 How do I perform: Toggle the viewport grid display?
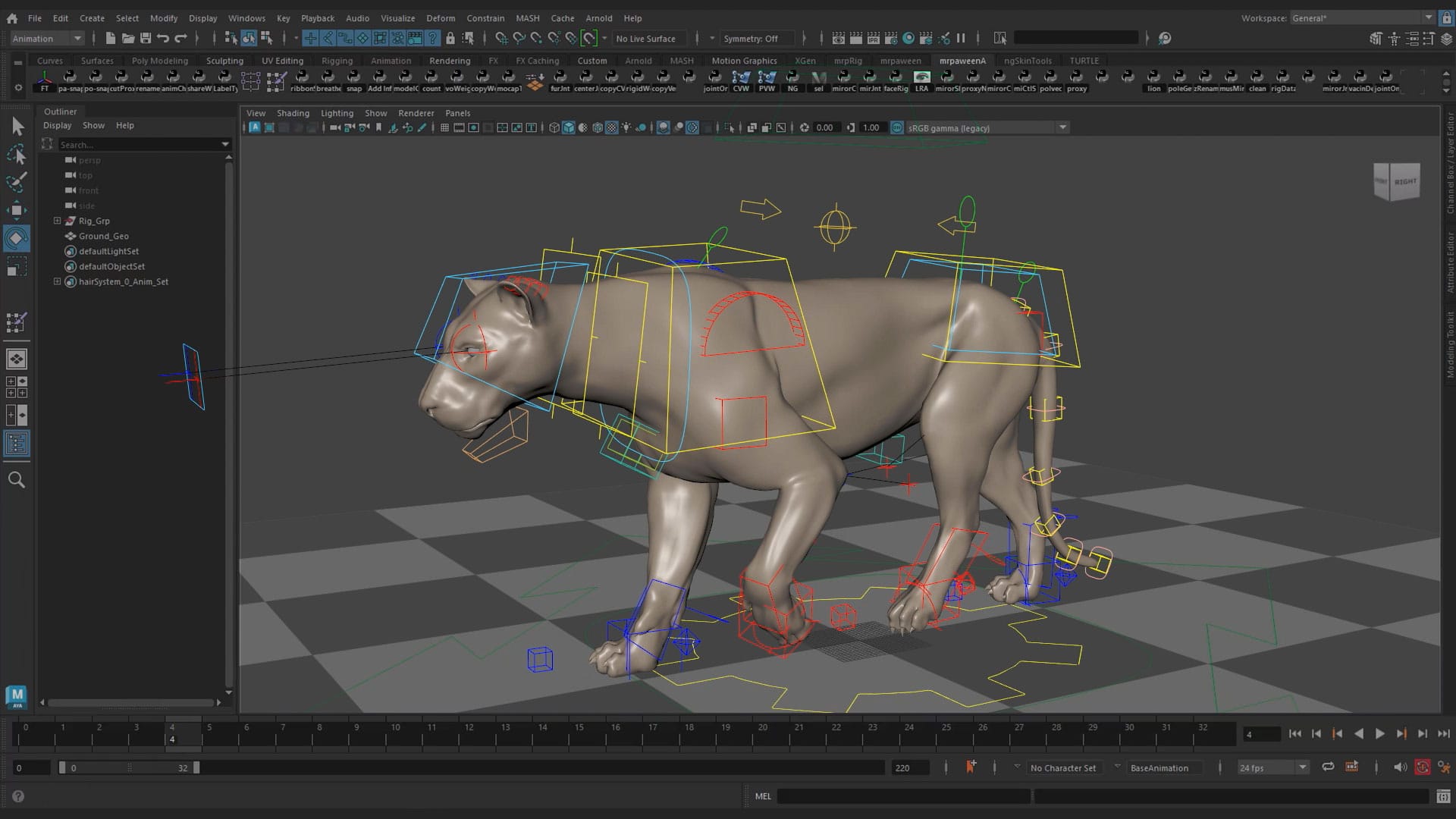445,127
